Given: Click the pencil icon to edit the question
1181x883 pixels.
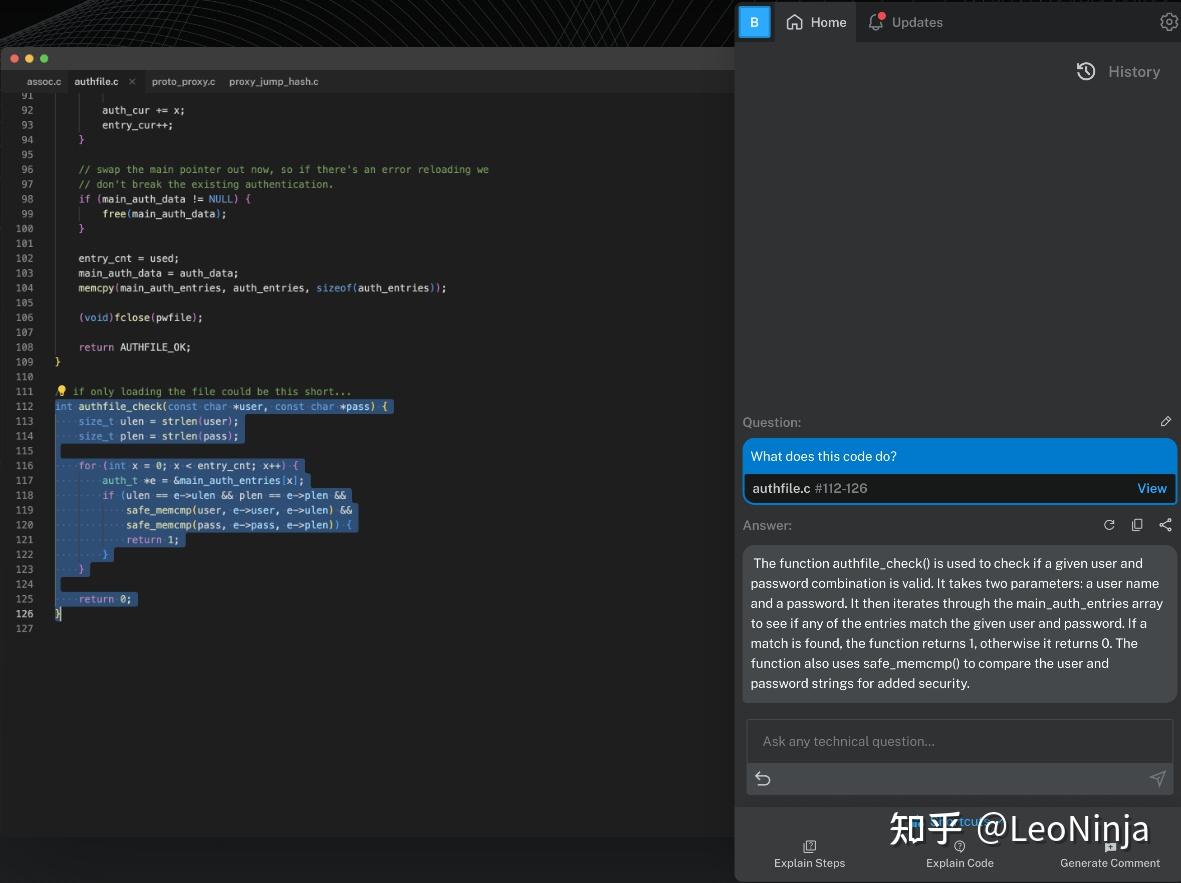Looking at the screenshot, I should coord(1165,421).
